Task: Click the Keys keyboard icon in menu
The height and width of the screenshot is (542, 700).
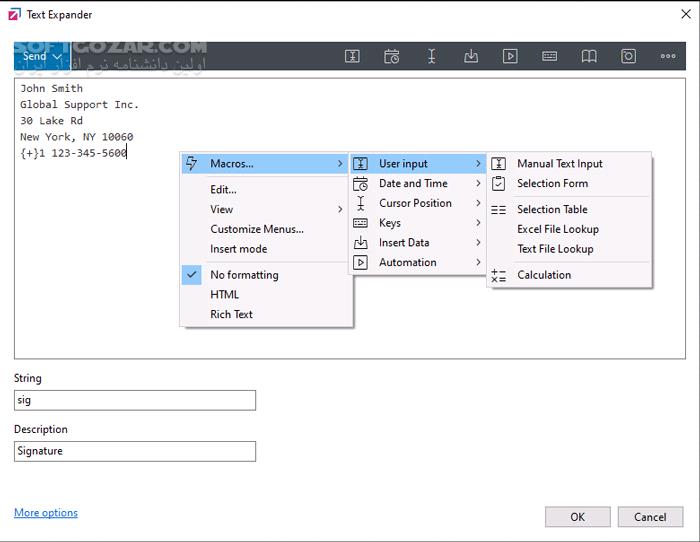Action: (361, 223)
